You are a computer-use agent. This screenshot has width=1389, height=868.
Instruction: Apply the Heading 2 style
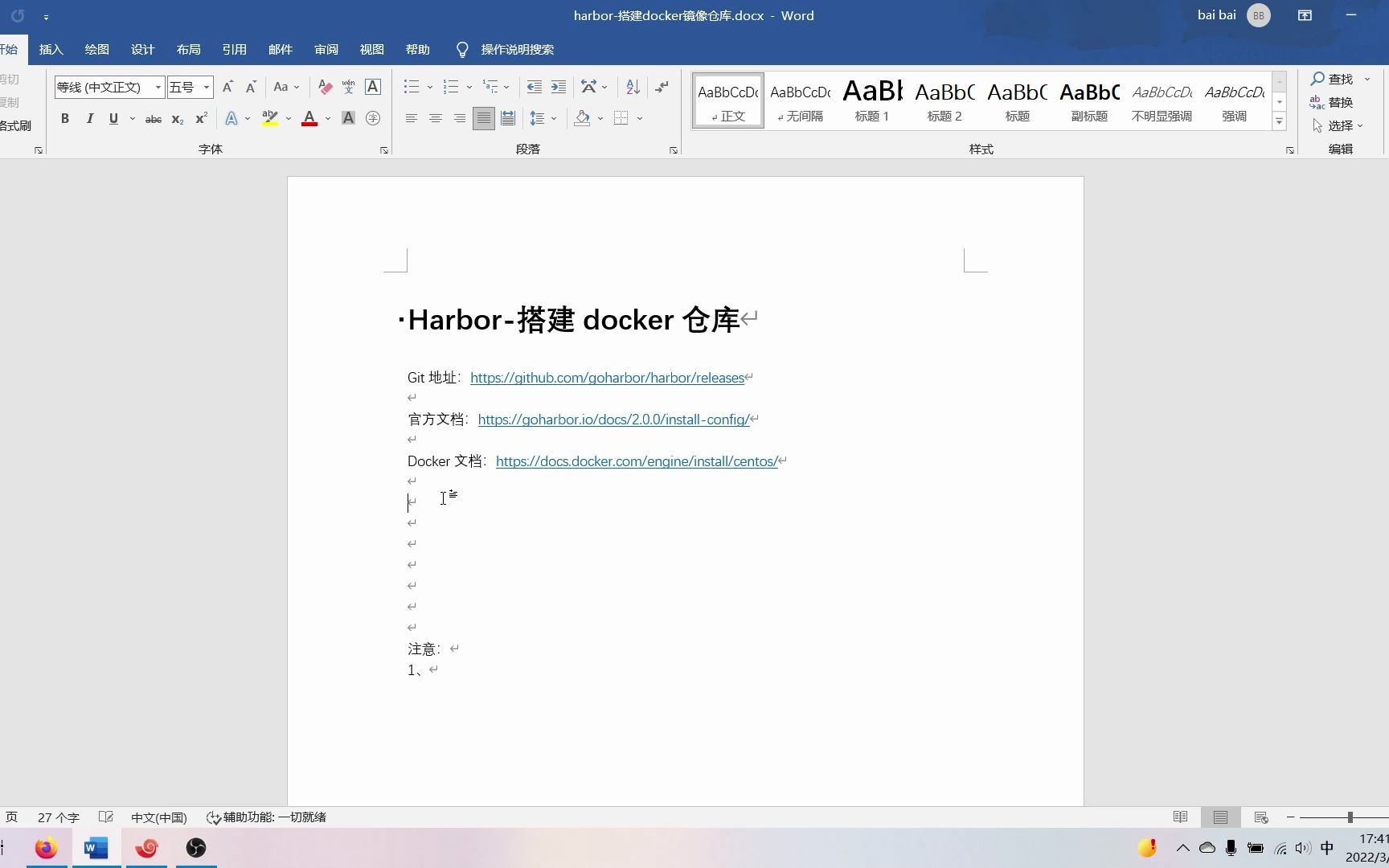[944, 101]
